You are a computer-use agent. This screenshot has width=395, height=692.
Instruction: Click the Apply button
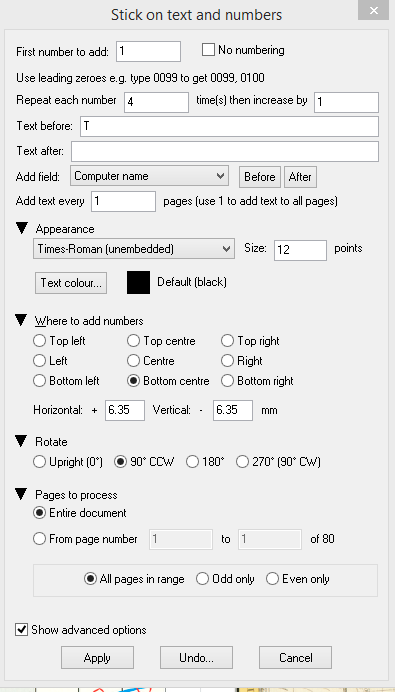tap(97, 658)
